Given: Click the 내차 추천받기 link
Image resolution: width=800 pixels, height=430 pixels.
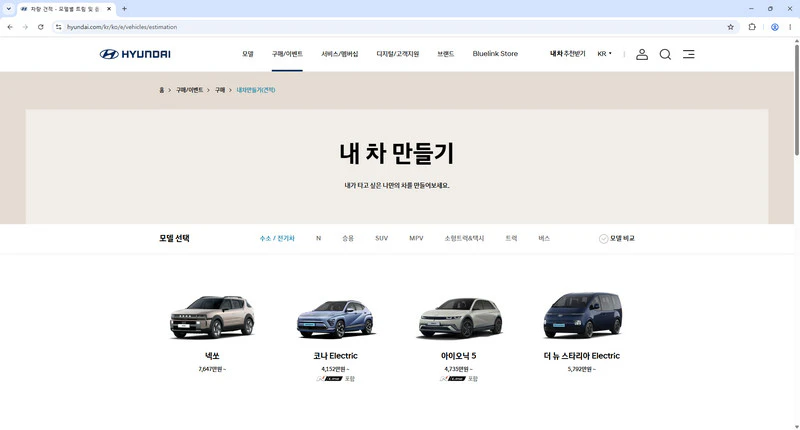Looking at the screenshot, I should [567, 54].
